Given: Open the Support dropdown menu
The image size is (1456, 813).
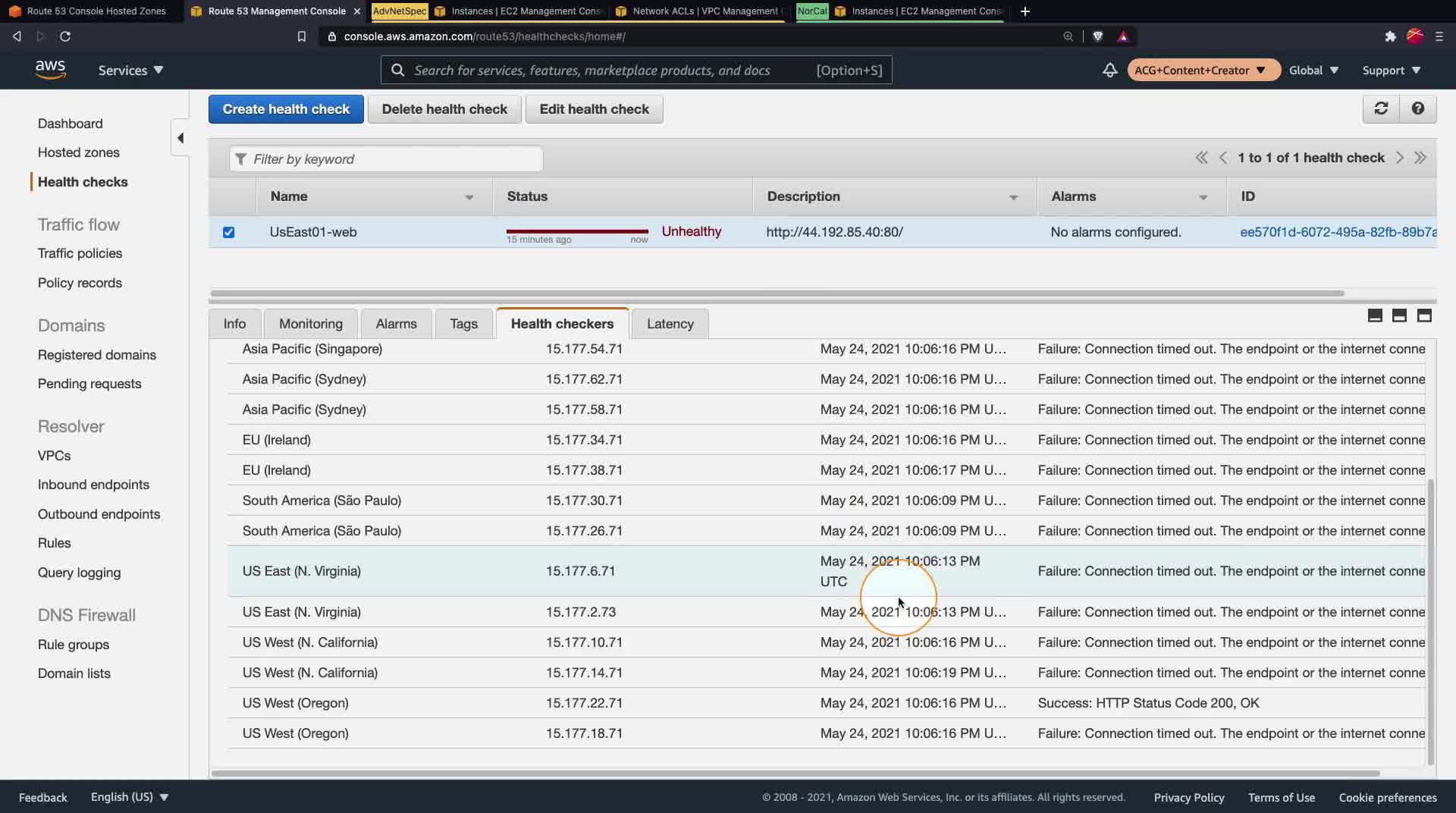Looking at the screenshot, I should pos(1391,71).
